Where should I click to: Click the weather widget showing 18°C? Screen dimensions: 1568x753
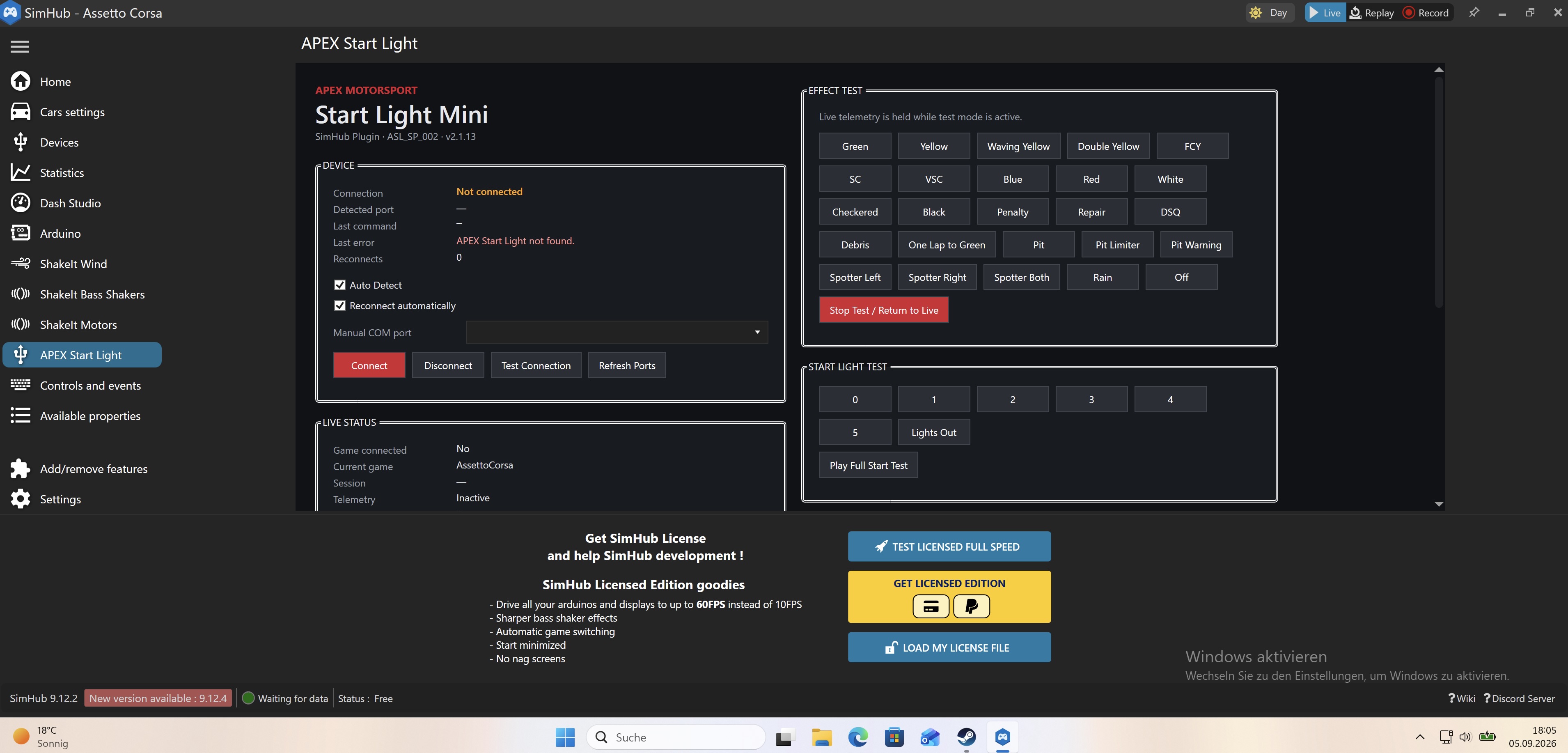click(x=41, y=737)
